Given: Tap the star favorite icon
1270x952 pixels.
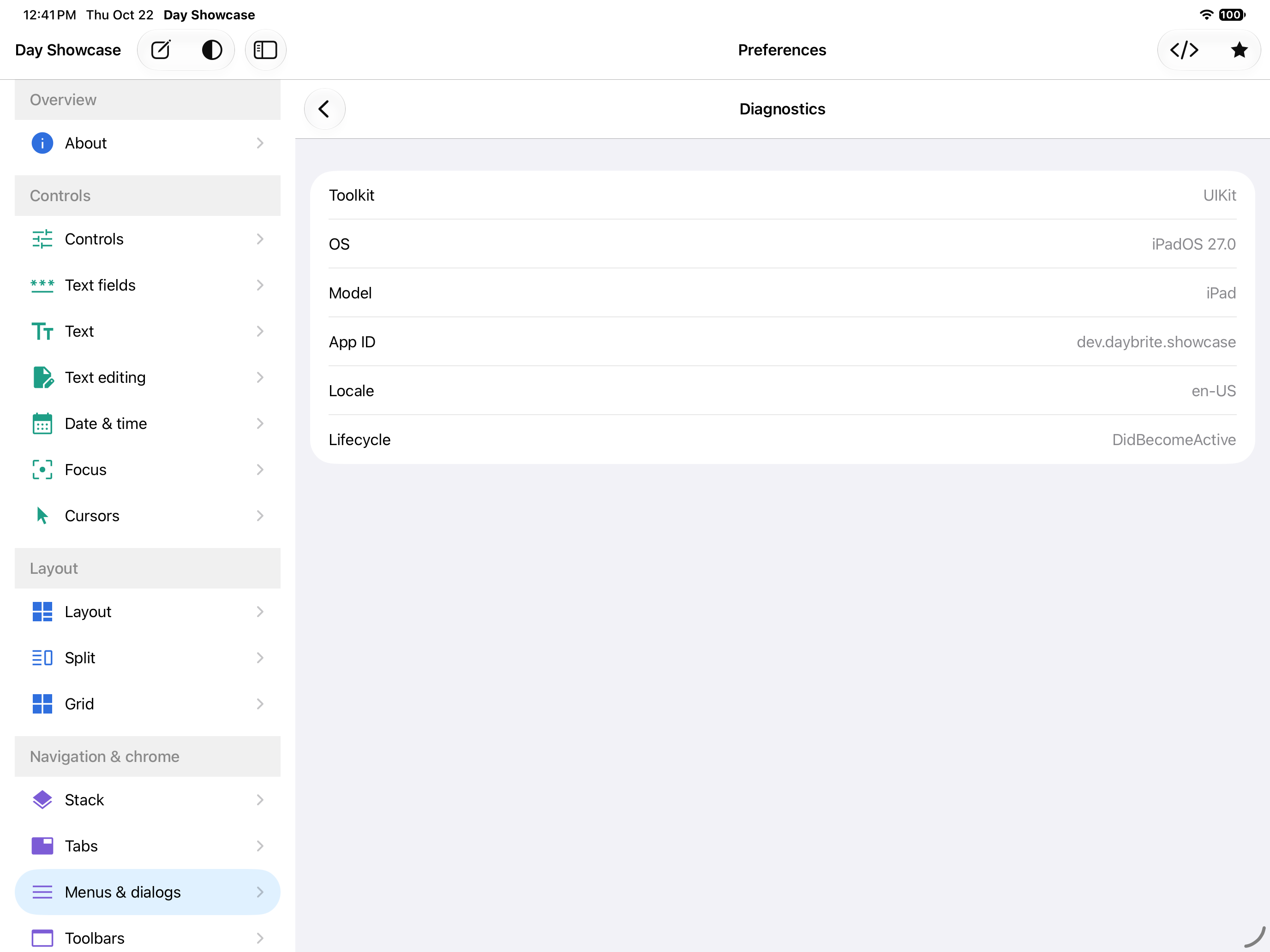Looking at the screenshot, I should [1239, 50].
